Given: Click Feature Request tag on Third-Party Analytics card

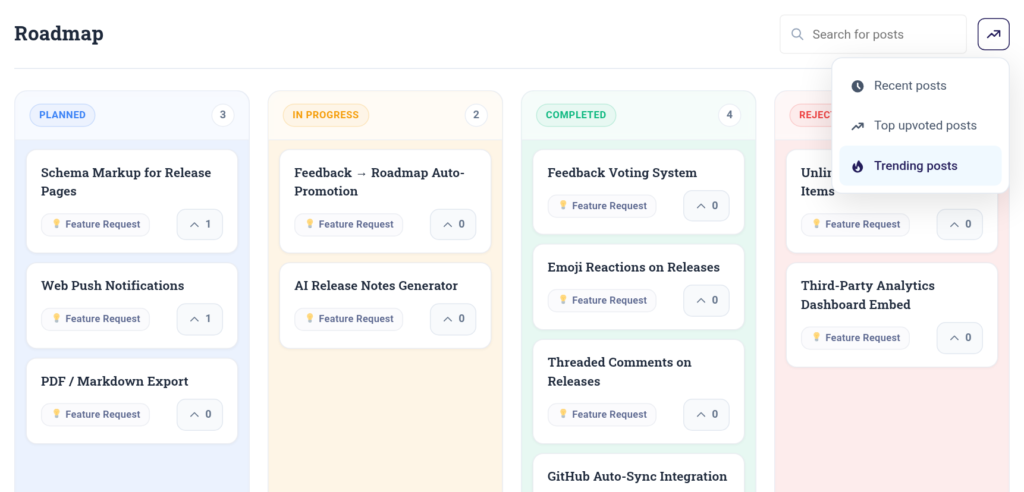Looking at the screenshot, I should [x=856, y=338].
